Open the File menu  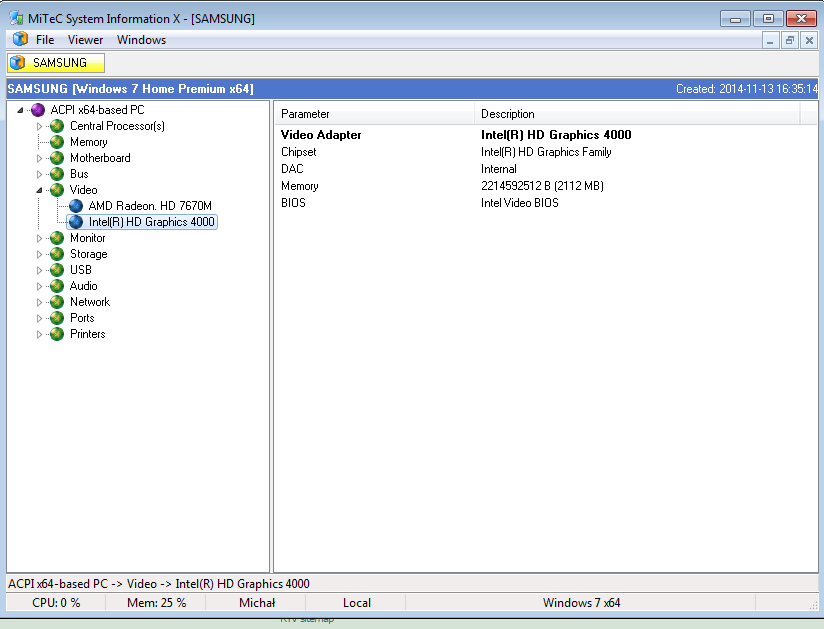click(x=45, y=40)
